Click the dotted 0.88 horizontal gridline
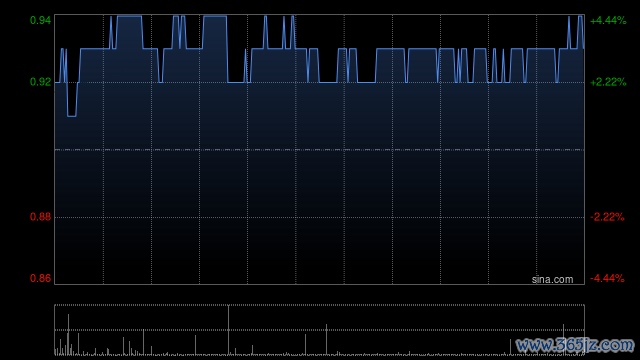The image size is (640, 360). pos(319,218)
